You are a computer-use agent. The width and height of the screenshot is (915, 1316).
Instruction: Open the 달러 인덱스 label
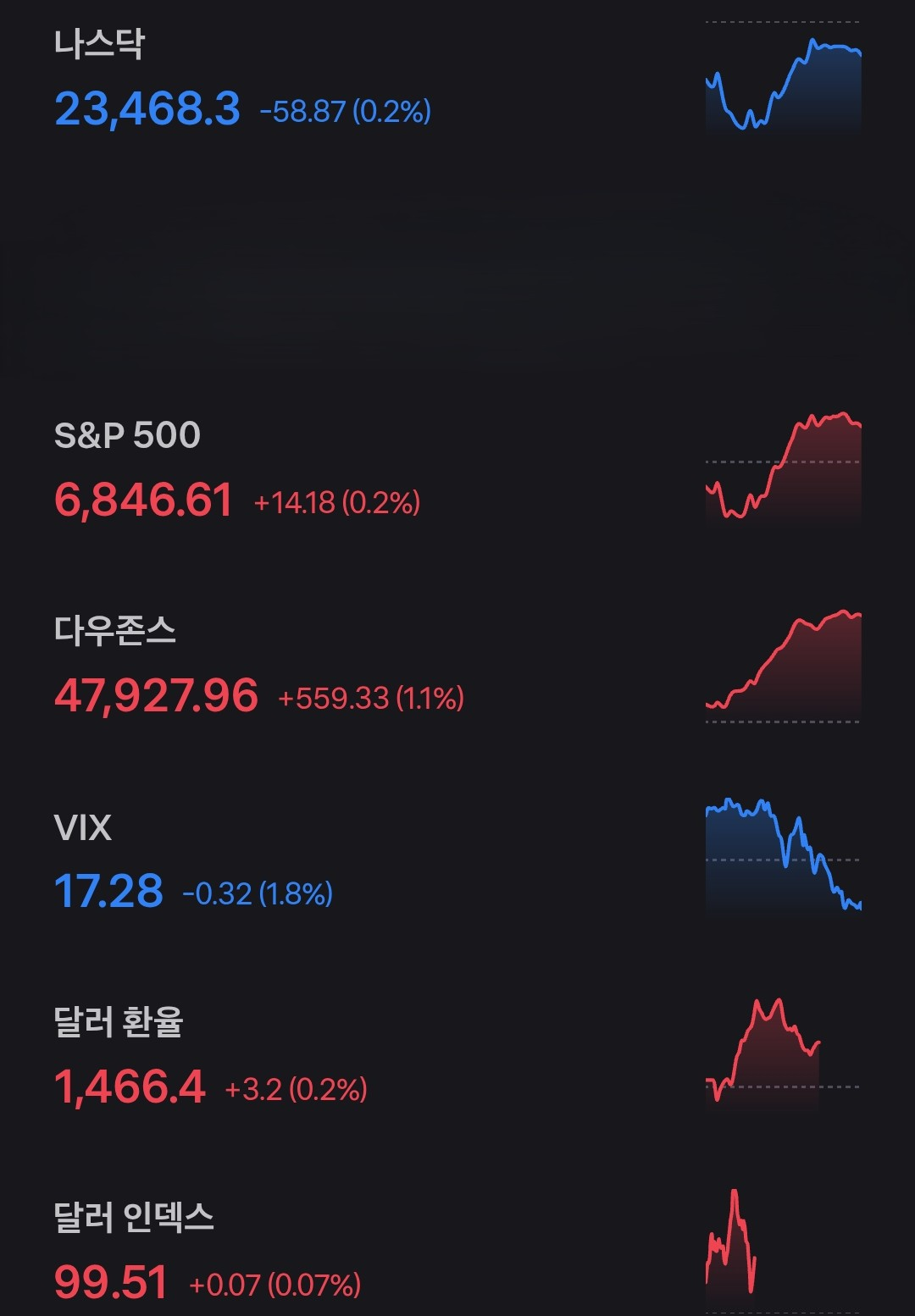pos(134,1218)
